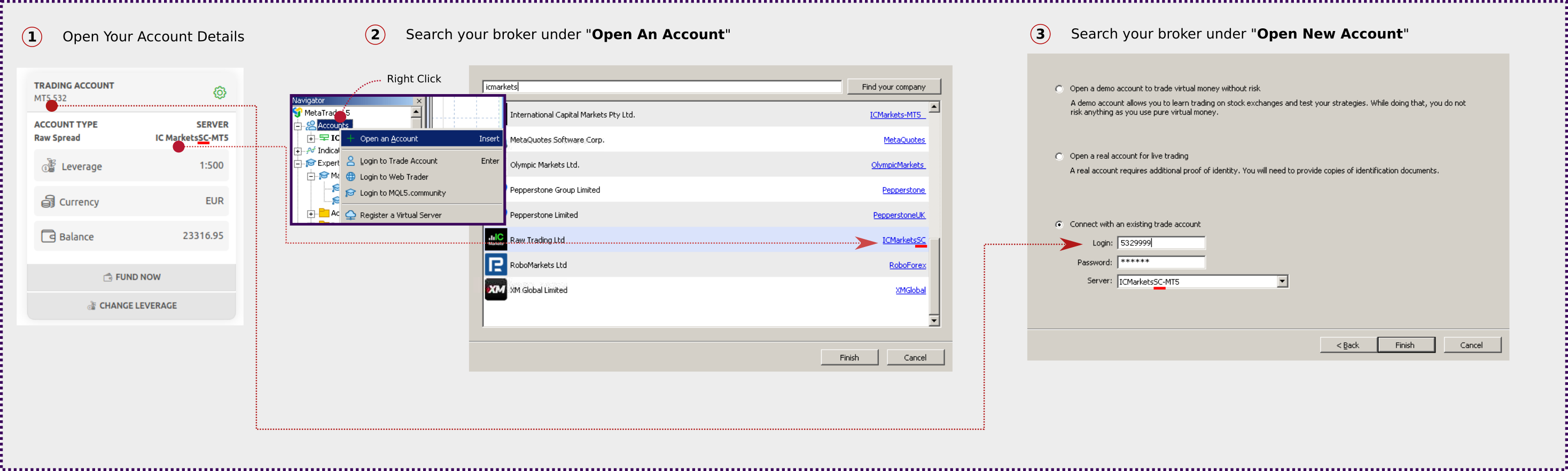Choose Login to Web Trader menu entry
The width and height of the screenshot is (1568, 471).
point(423,177)
